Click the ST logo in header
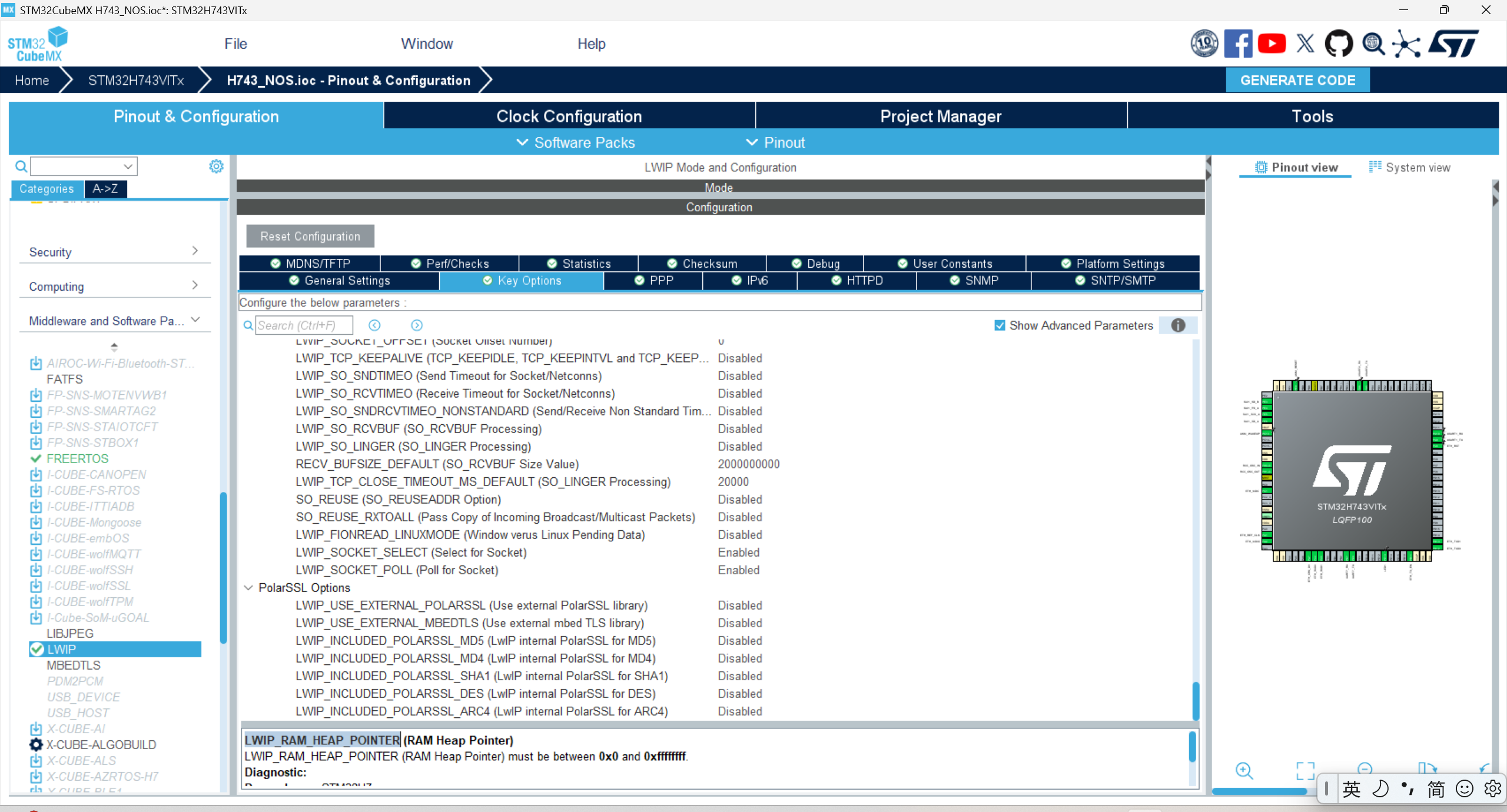The width and height of the screenshot is (1507, 812). point(1453,44)
